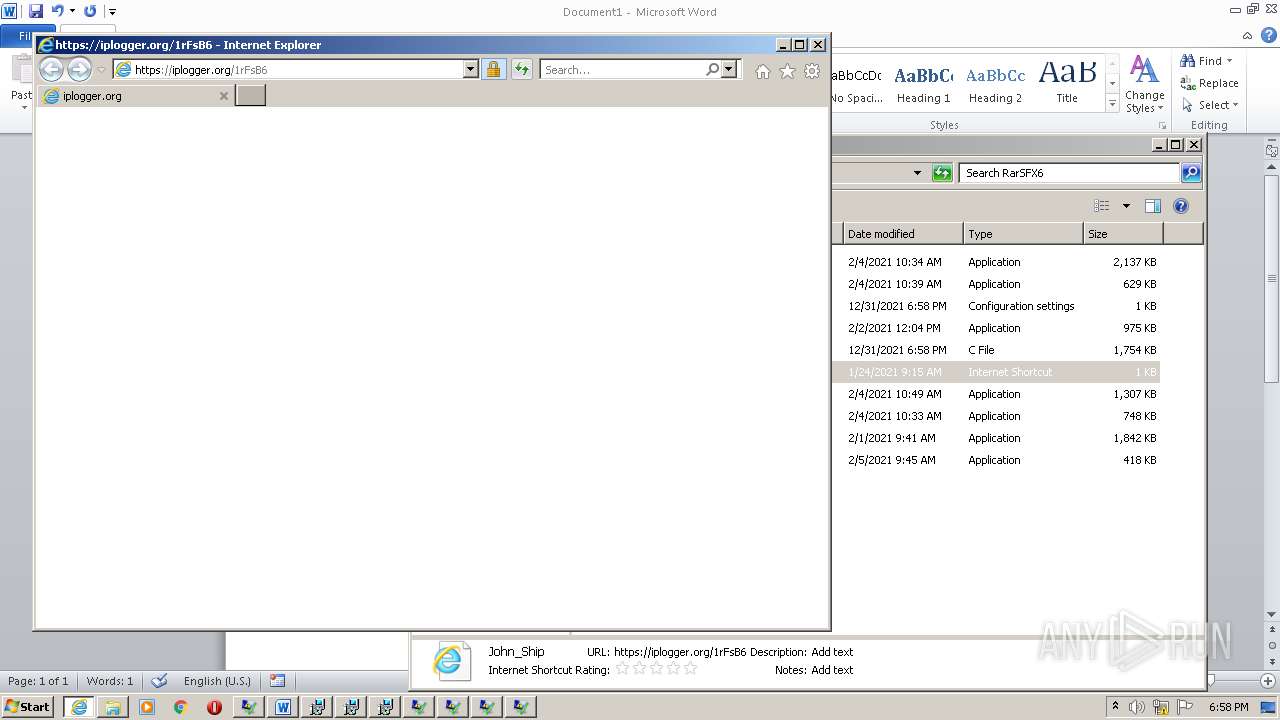Image resolution: width=1280 pixels, height=720 pixels.
Task: Click the Undo icon in Word's title bar
Action: coord(58,11)
